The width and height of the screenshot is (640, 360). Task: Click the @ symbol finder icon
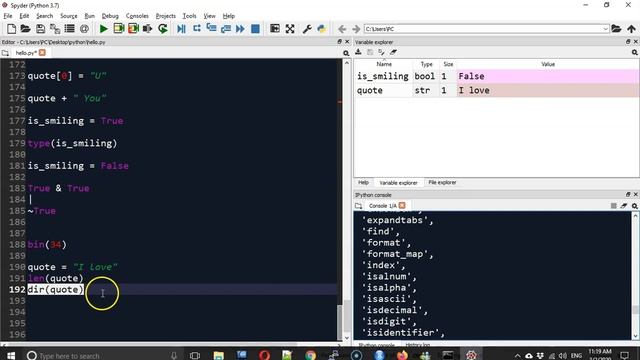tap(84, 29)
